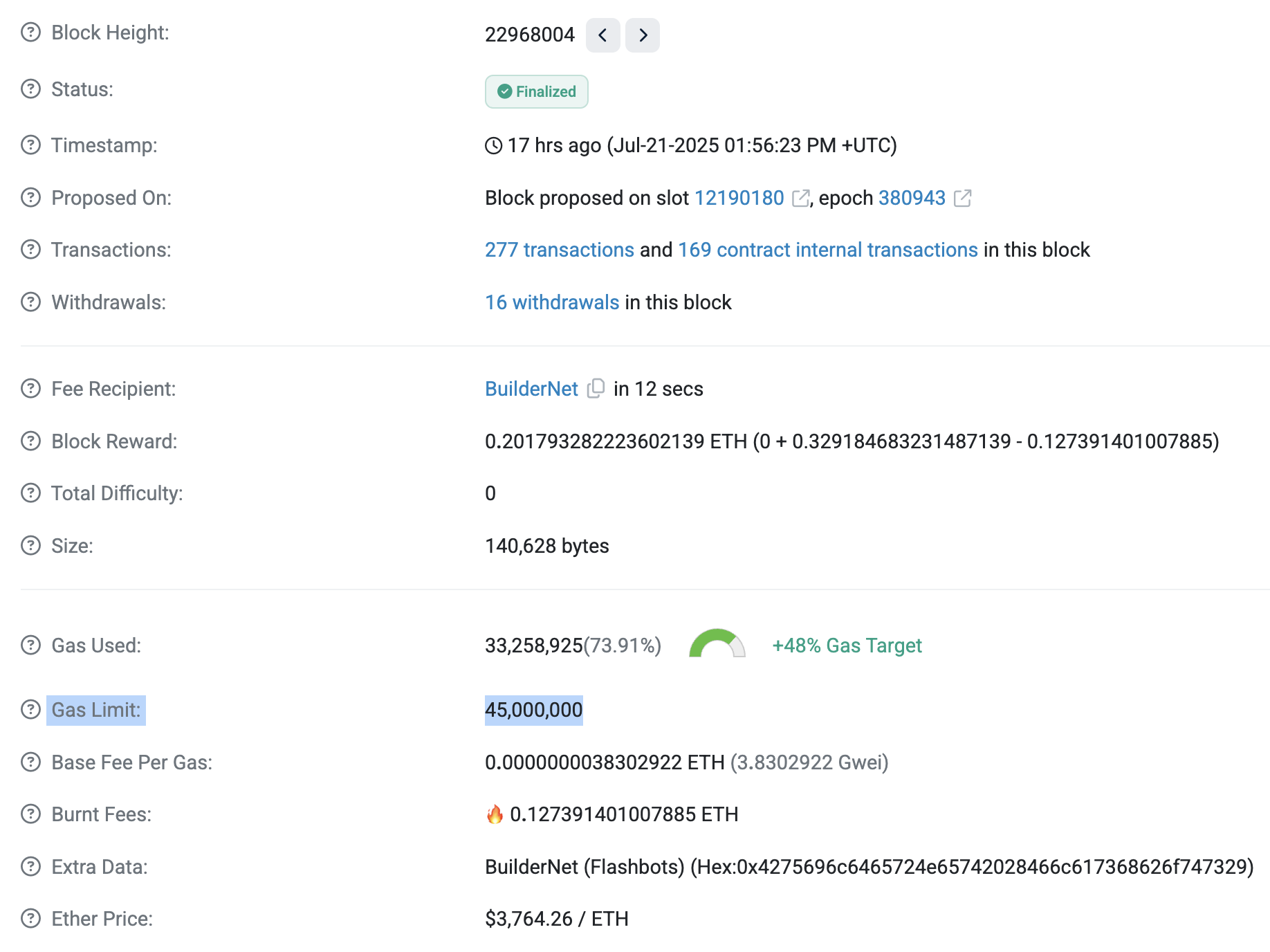Open the help icon beside Base Fee Per Gas
The image size is (1270, 952).
click(x=31, y=762)
